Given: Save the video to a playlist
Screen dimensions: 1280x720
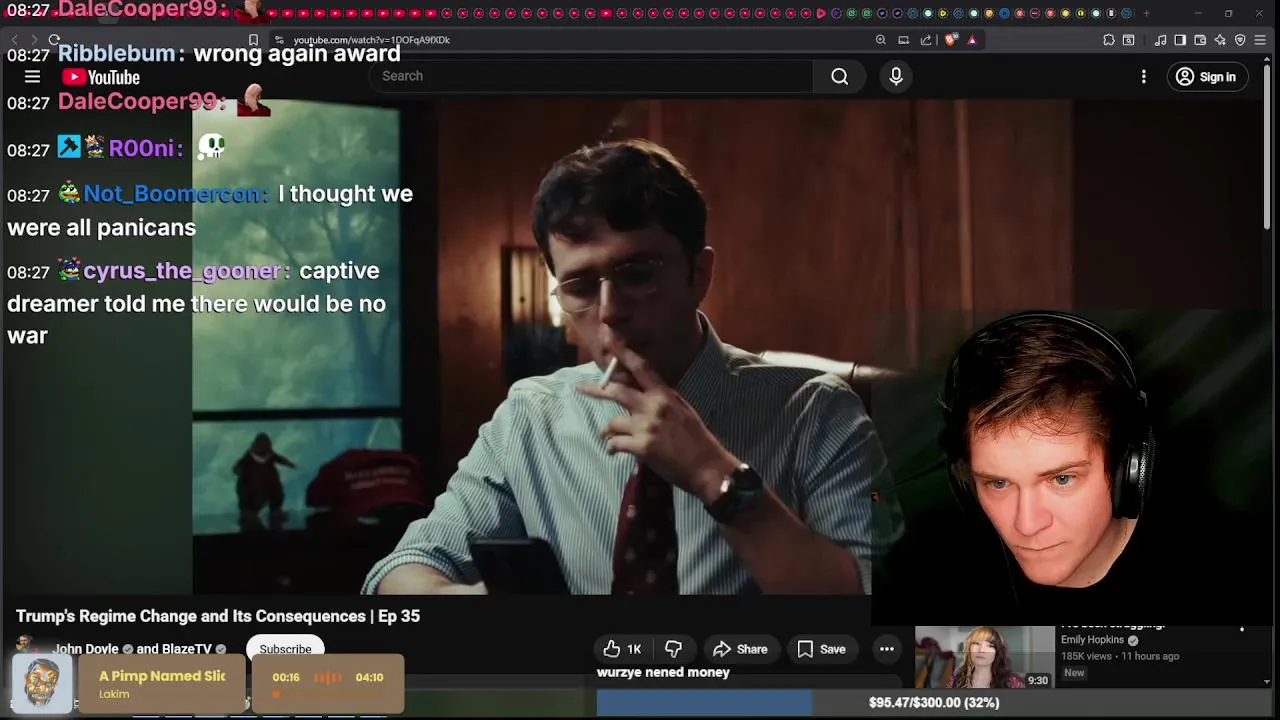Looking at the screenshot, I should coord(822,649).
